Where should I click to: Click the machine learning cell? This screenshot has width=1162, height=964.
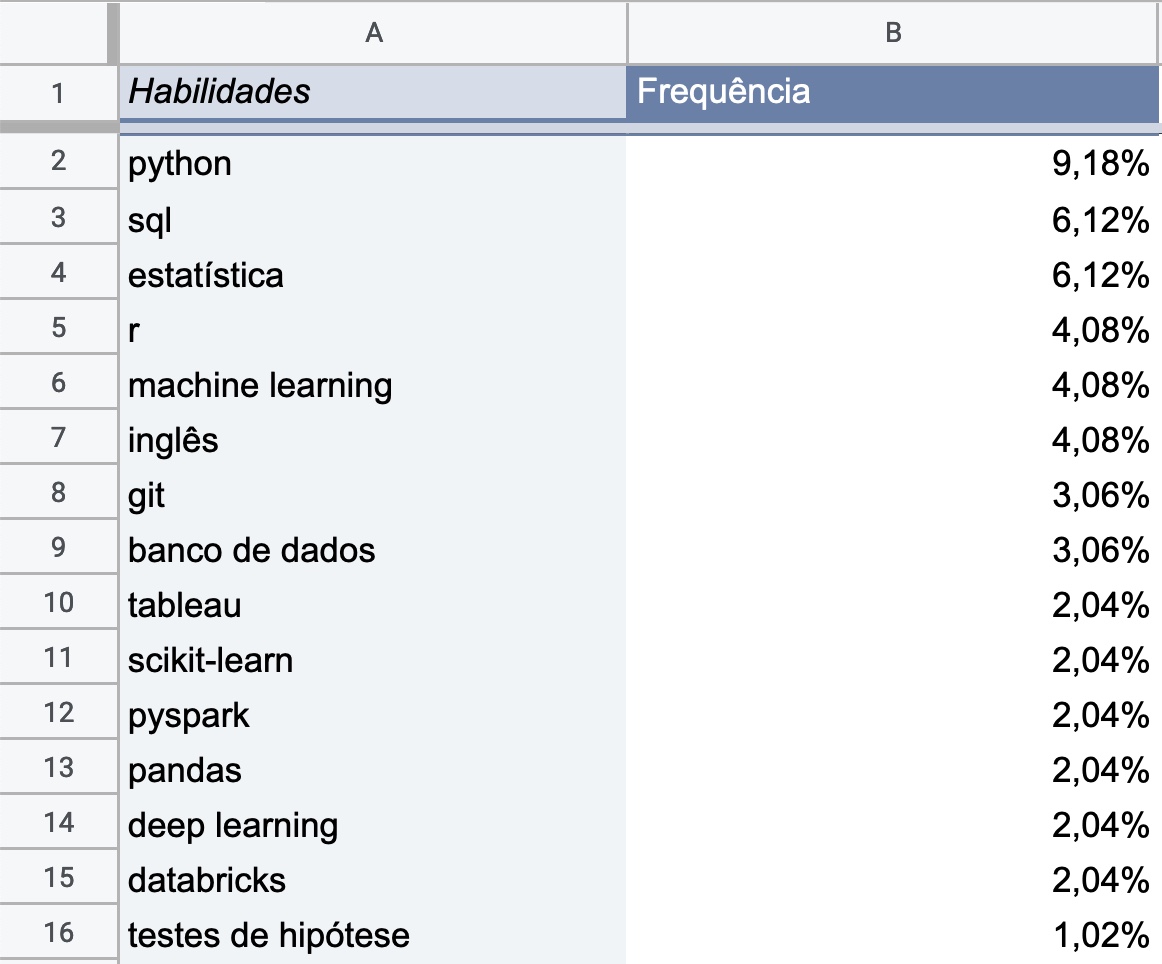tap(373, 384)
